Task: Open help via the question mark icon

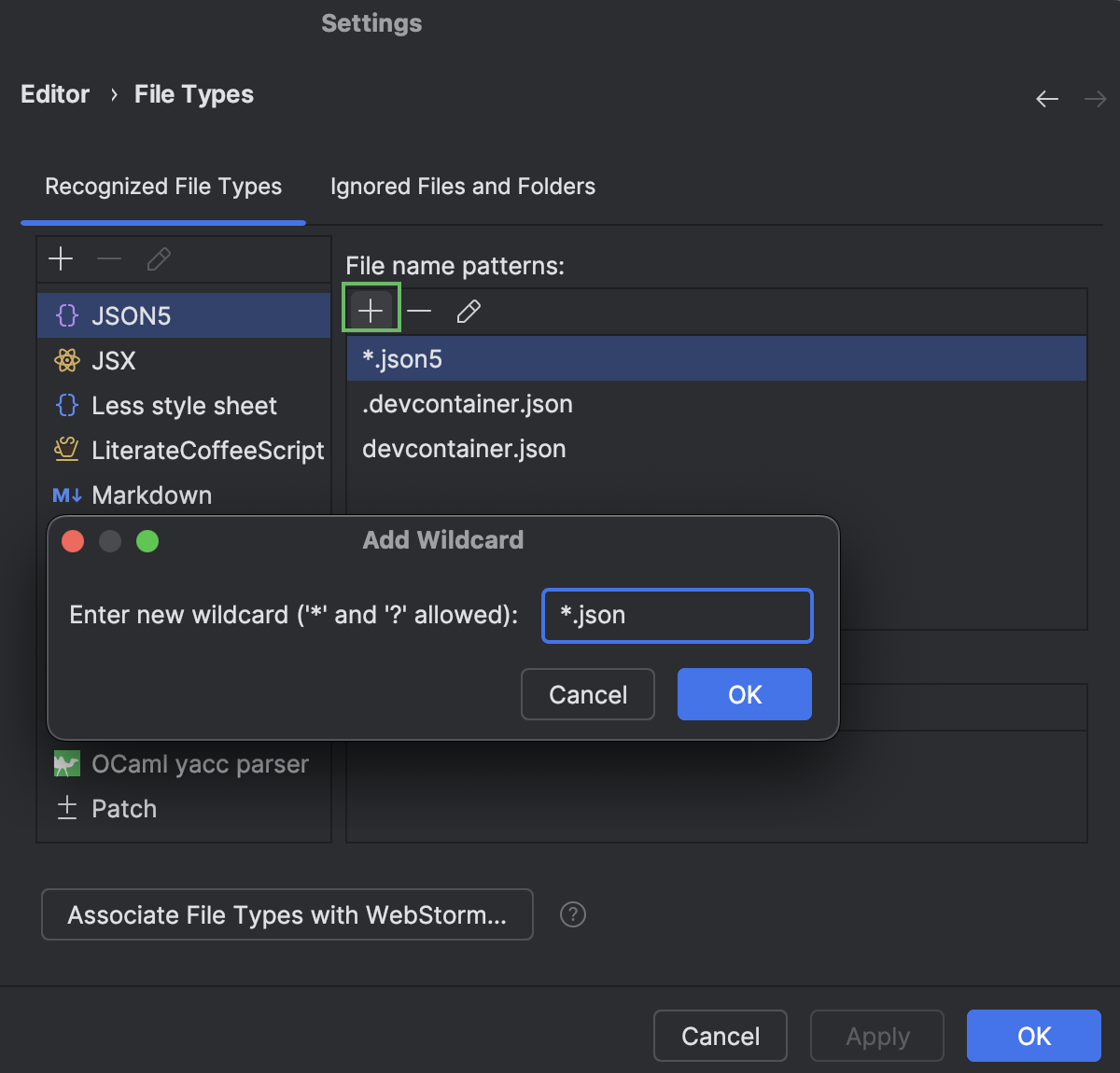Action: point(572,914)
